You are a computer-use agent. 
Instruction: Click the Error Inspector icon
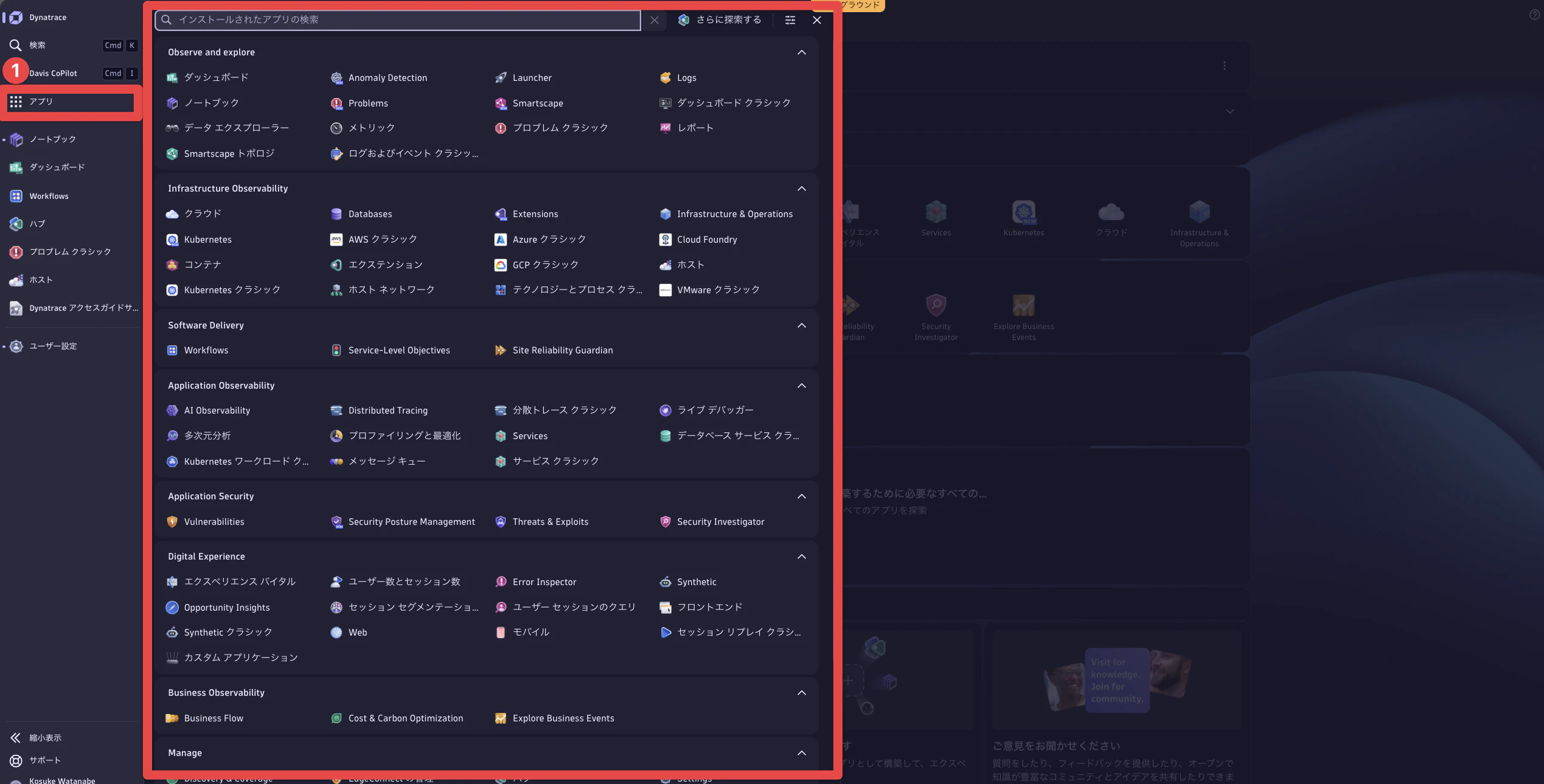click(501, 582)
